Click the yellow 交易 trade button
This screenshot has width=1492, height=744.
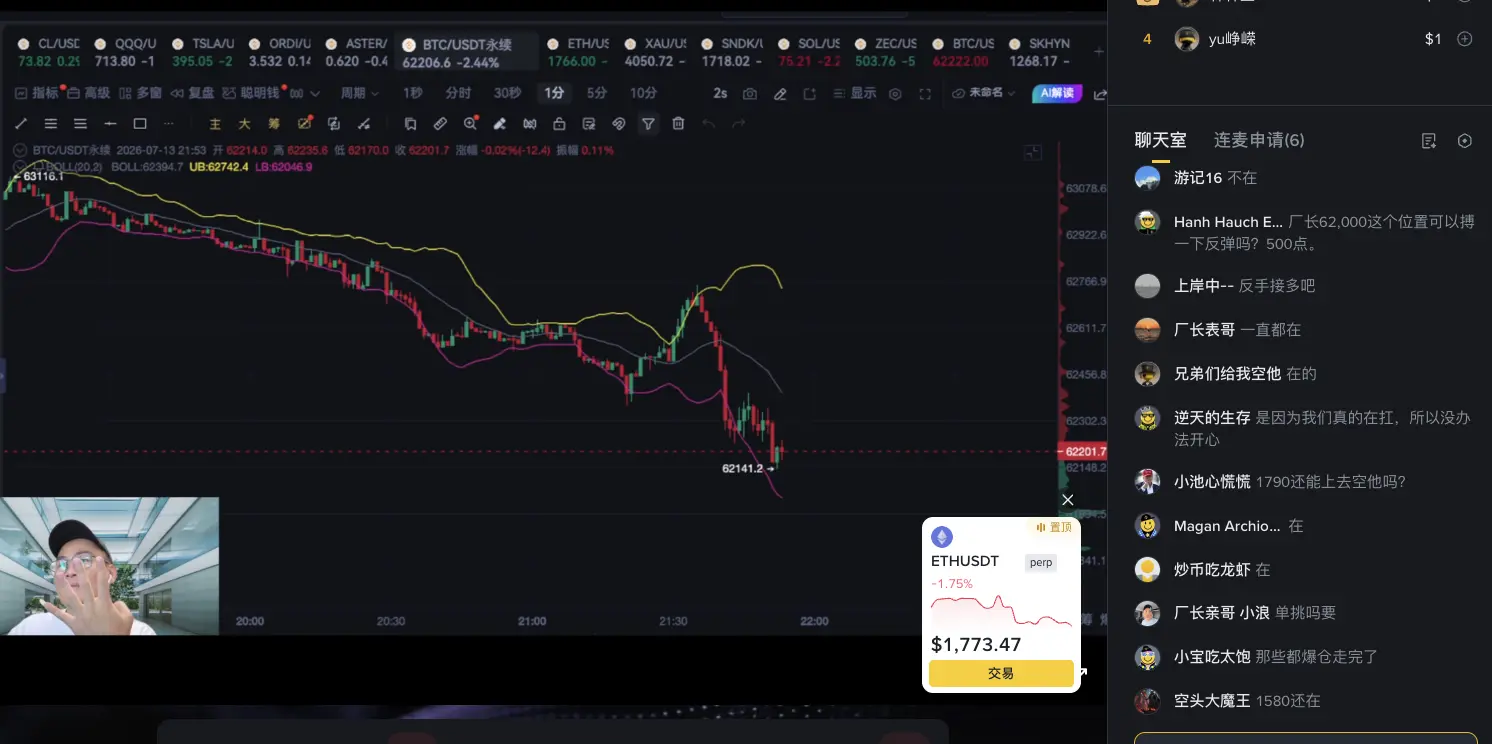pos(1001,674)
